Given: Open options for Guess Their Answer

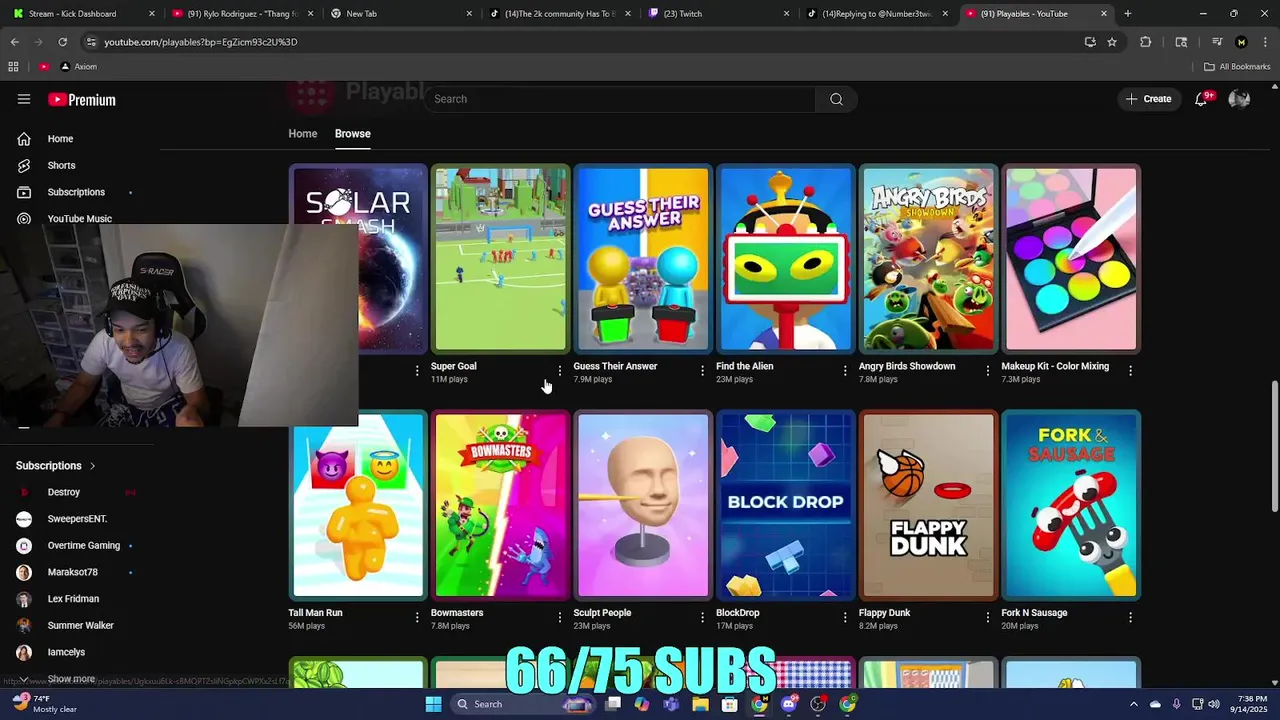Looking at the screenshot, I should click(702, 371).
